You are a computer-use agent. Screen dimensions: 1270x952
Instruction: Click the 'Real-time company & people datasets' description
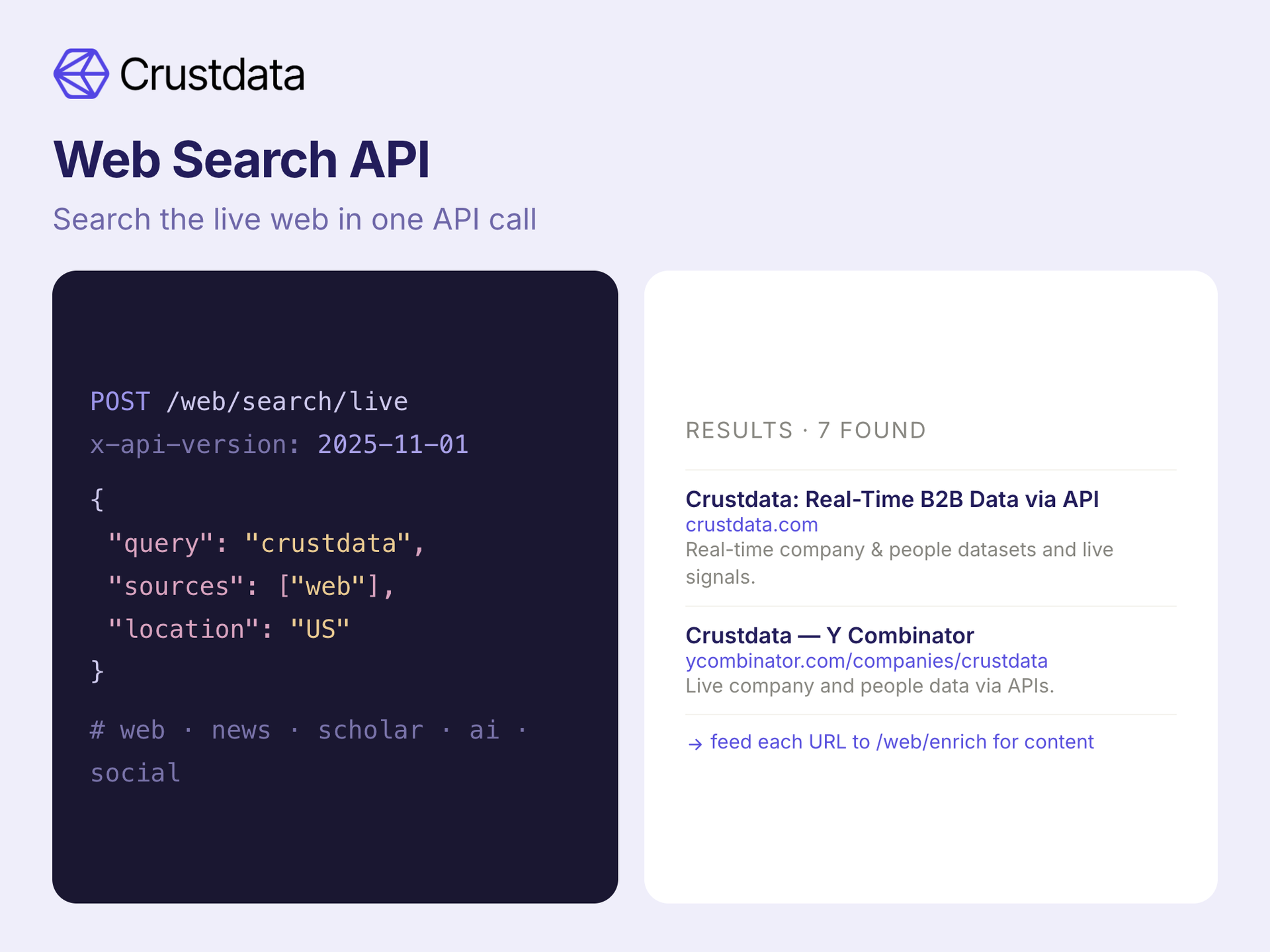pyautogui.click(x=900, y=563)
